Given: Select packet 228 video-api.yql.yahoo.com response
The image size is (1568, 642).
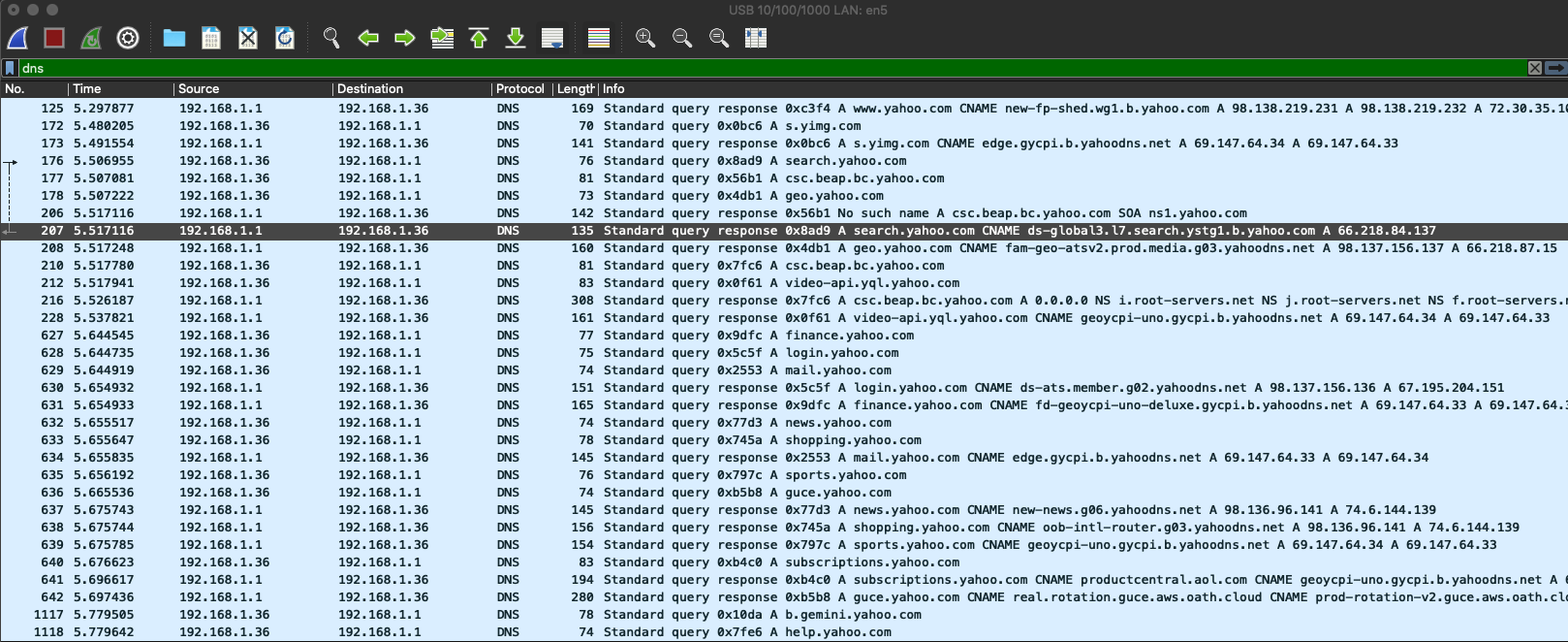Looking at the screenshot, I should [784, 318].
